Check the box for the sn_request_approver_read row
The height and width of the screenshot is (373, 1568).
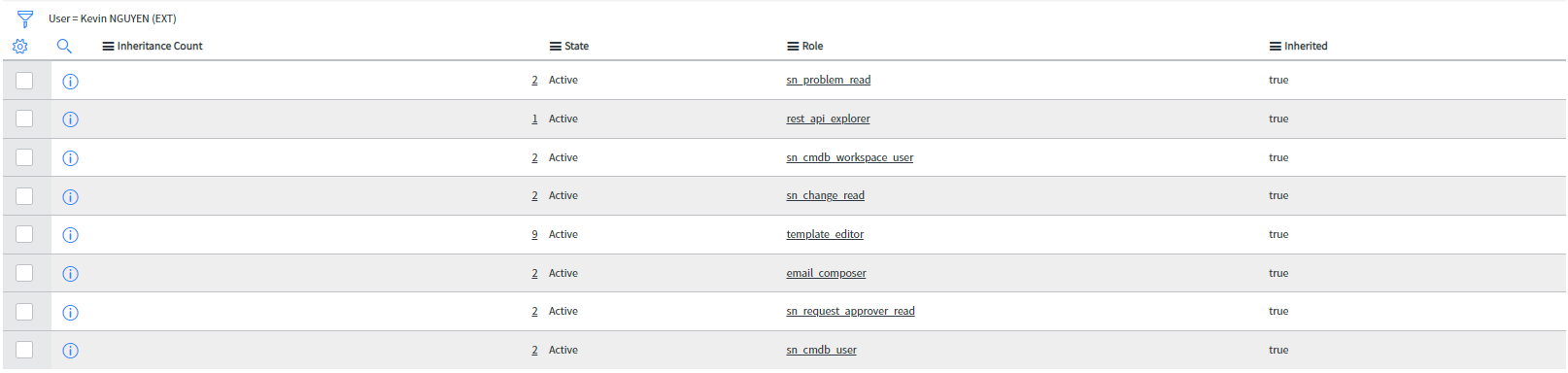pyautogui.click(x=24, y=311)
